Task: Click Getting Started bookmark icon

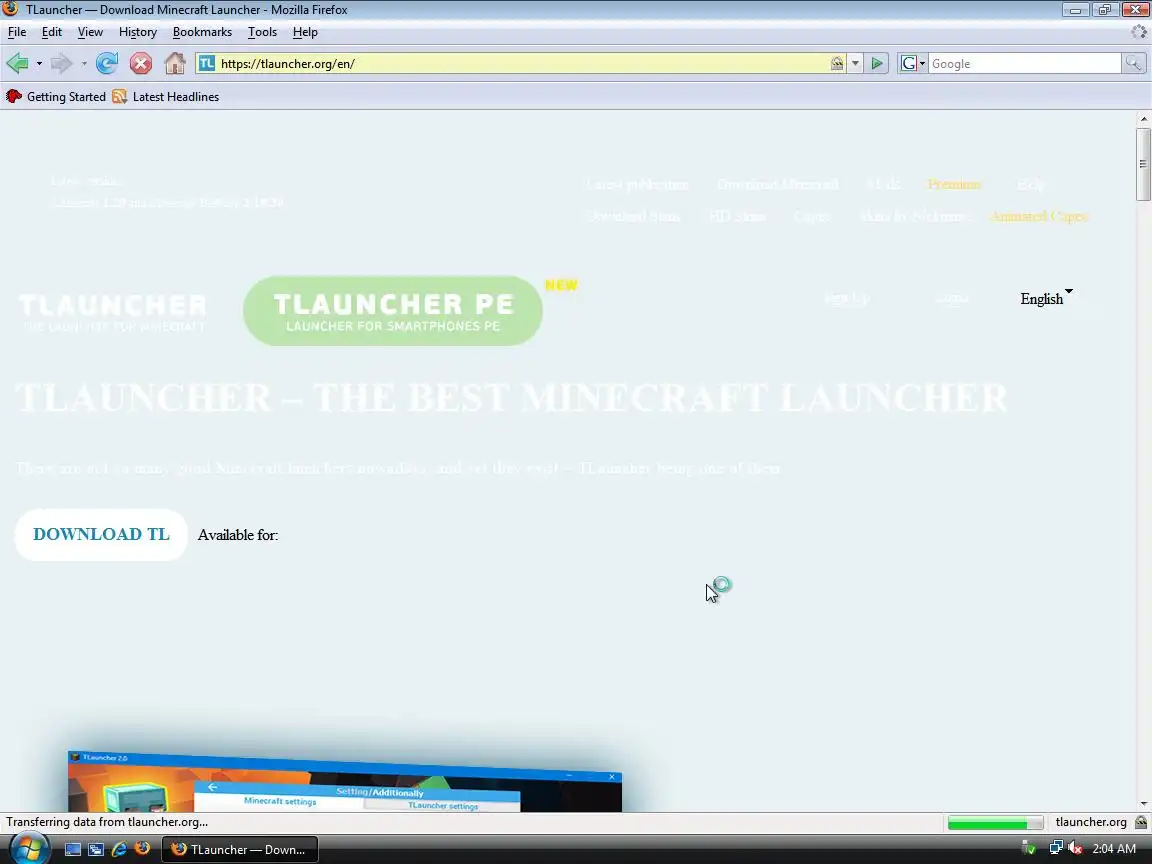Action: point(14,96)
